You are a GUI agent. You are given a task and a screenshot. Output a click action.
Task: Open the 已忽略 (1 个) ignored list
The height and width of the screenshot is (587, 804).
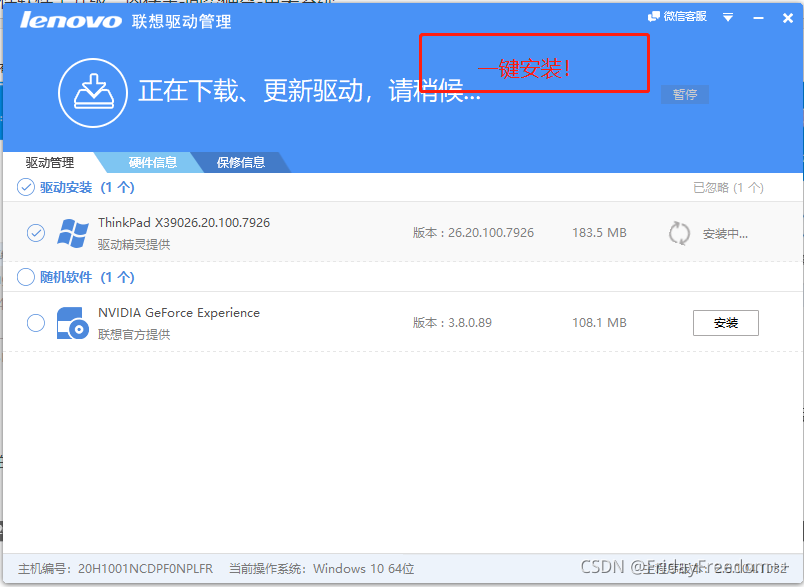pyautogui.click(x=728, y=188)
